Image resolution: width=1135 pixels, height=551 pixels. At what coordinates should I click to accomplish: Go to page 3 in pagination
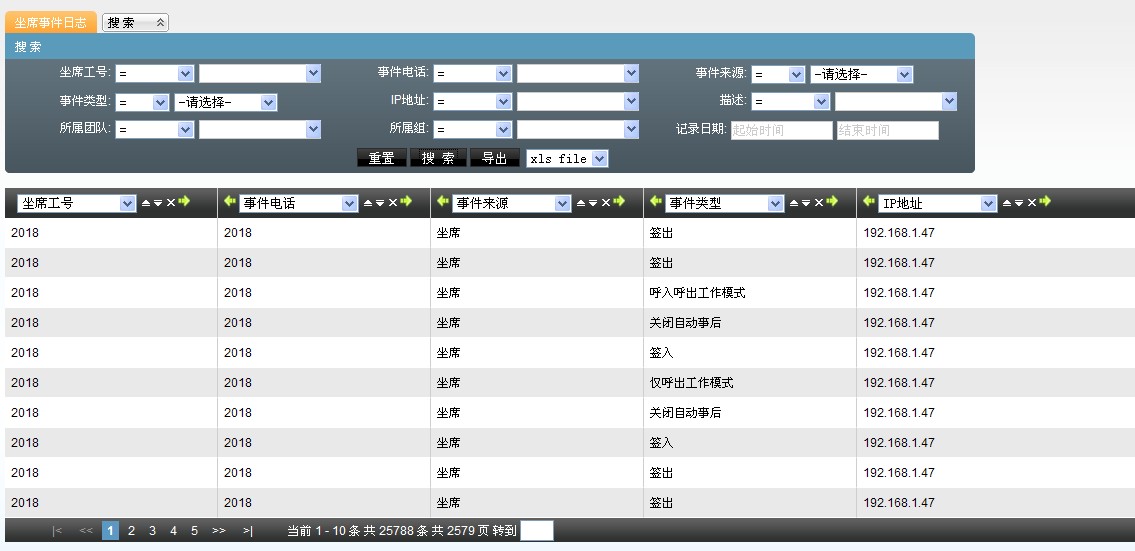coord(152,531)
